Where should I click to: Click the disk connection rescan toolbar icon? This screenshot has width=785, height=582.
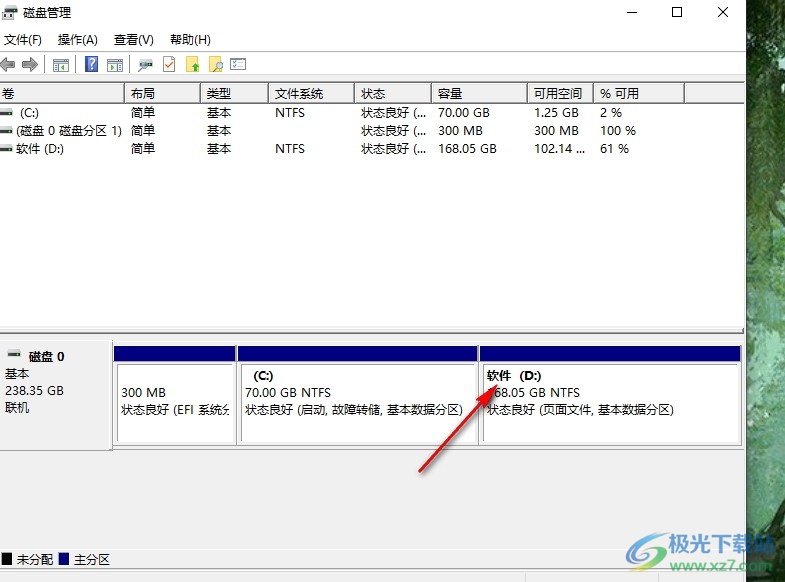(145, 65)
